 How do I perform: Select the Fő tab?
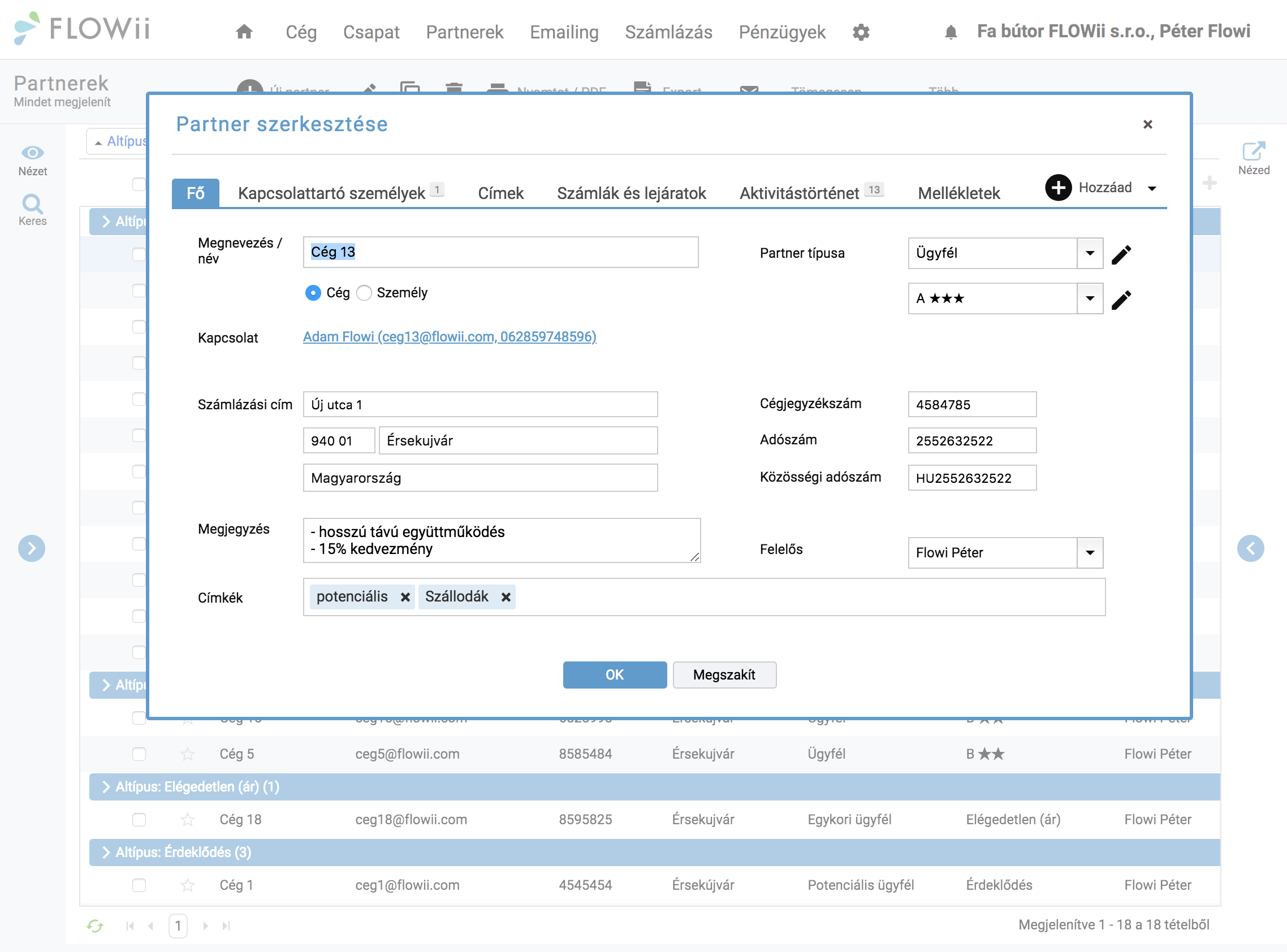point(196,193)
